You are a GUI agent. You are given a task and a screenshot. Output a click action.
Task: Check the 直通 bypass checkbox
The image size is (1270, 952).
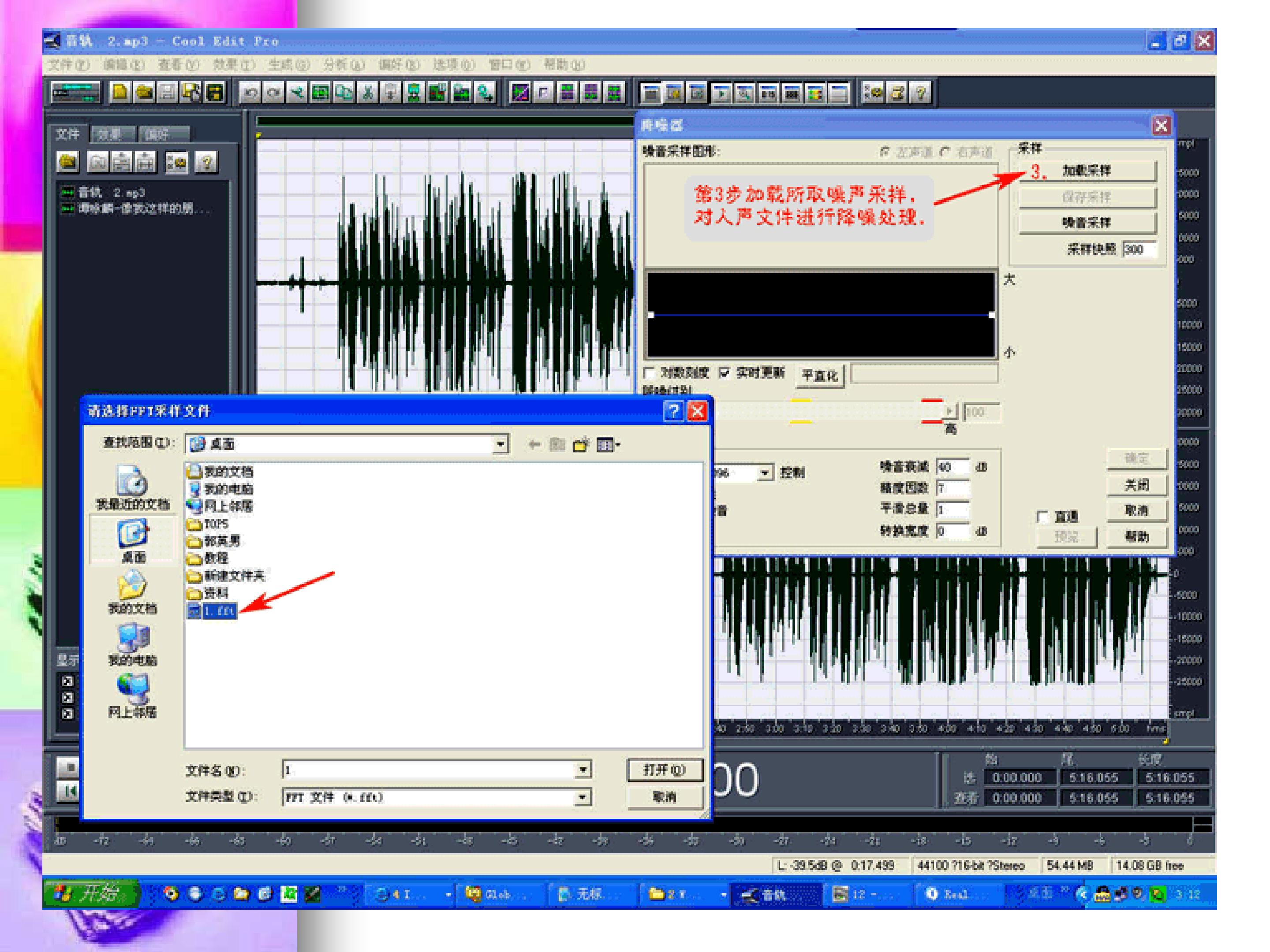1042,517
